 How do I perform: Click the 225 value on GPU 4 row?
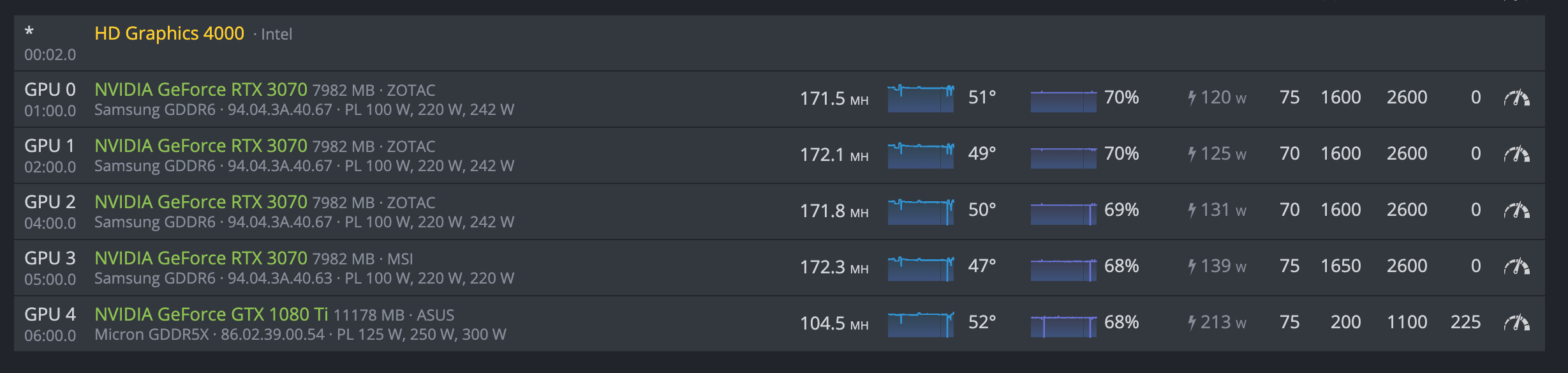(1465, 323)
